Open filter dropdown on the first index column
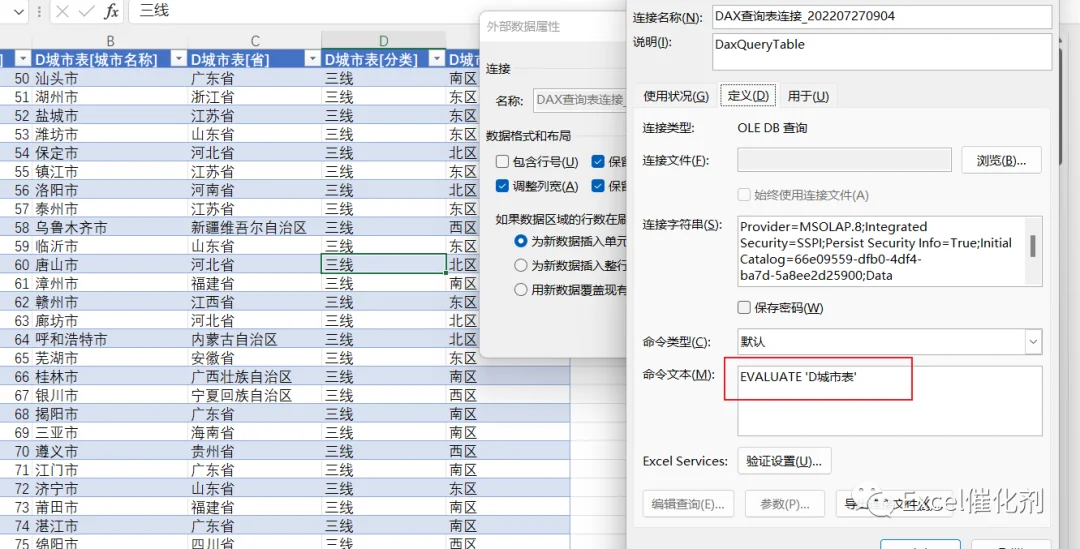 23,59
